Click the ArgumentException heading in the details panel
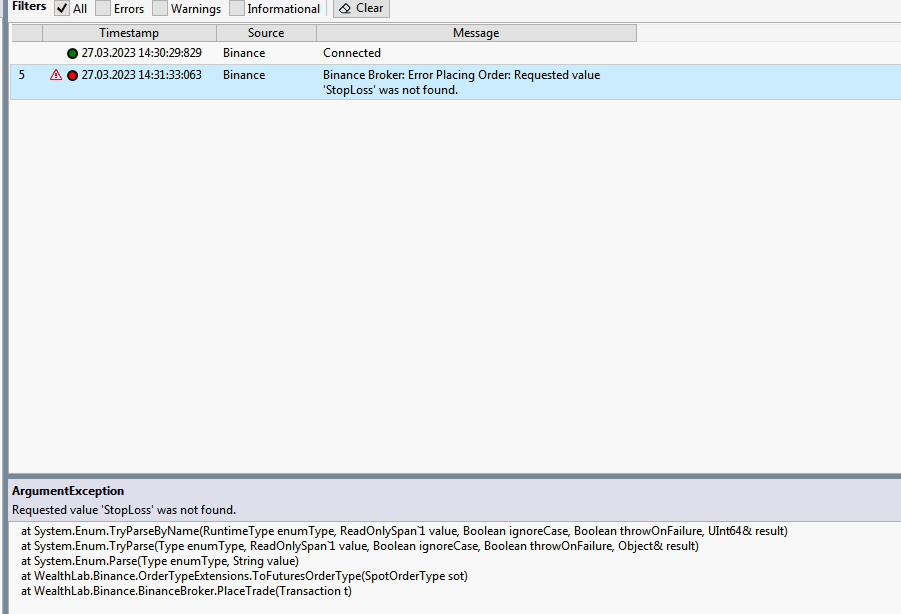 (x=68, y=491)
